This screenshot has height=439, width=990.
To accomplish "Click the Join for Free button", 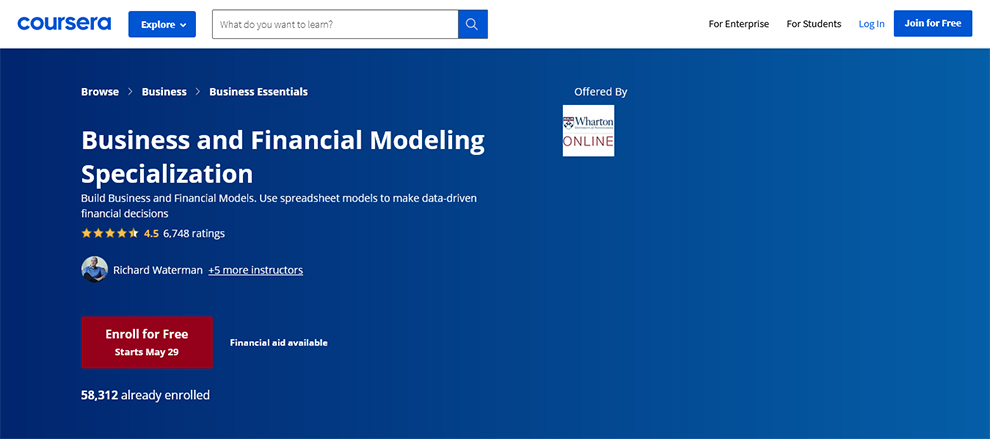I will pyautogui.click(x=933, y=23).
